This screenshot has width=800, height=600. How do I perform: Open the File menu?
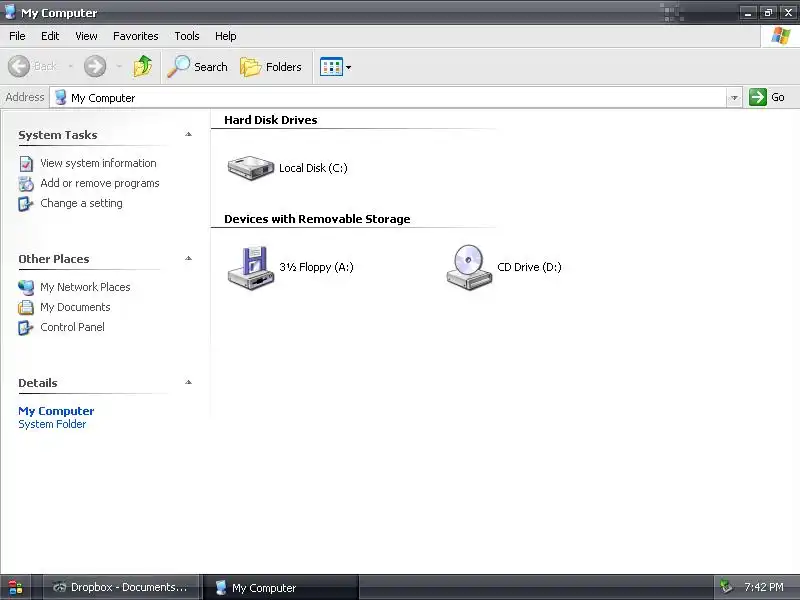[x=17, y=36]
